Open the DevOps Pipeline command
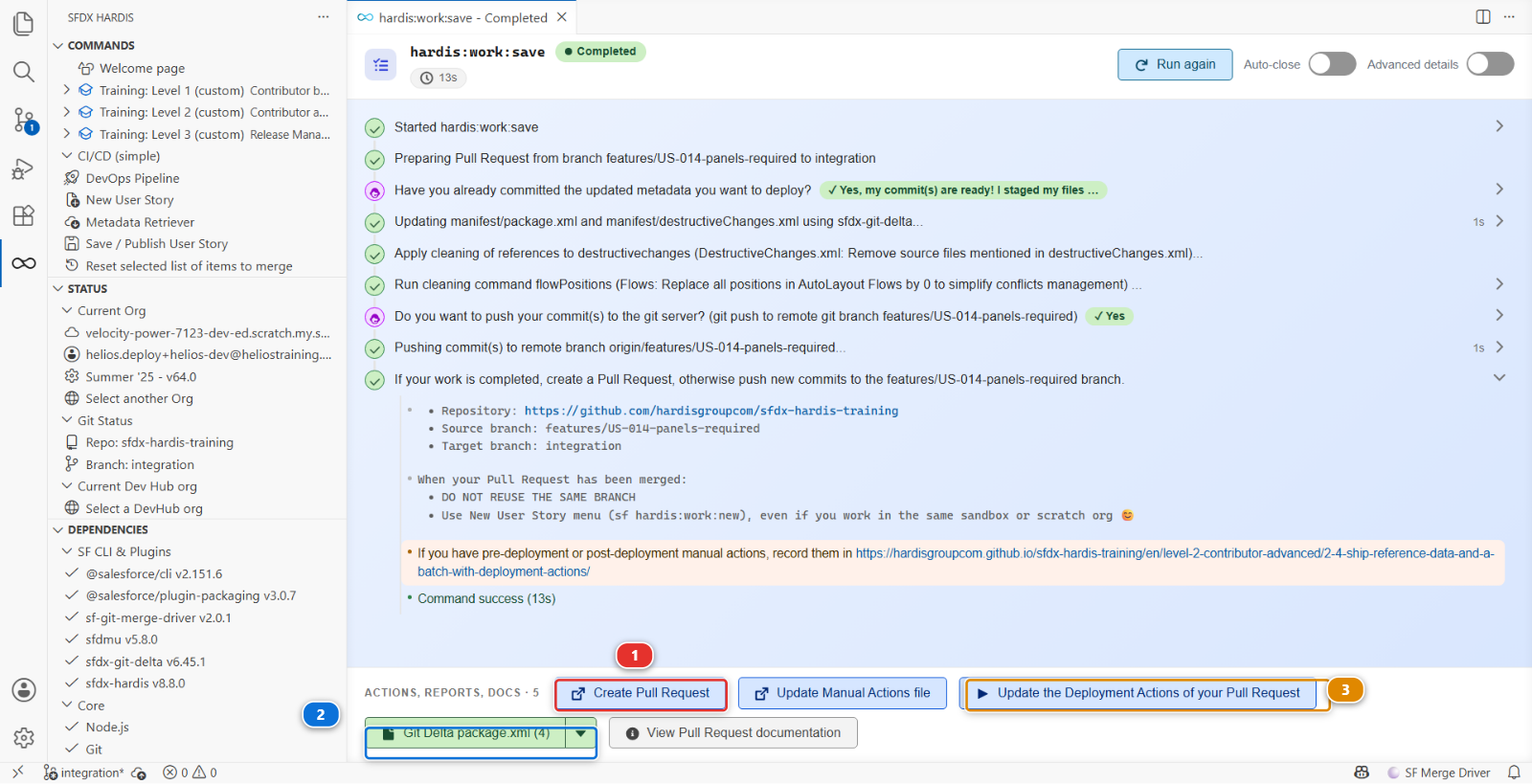The width and height of the screenshot is (1532, 784). tap(132, 178)
